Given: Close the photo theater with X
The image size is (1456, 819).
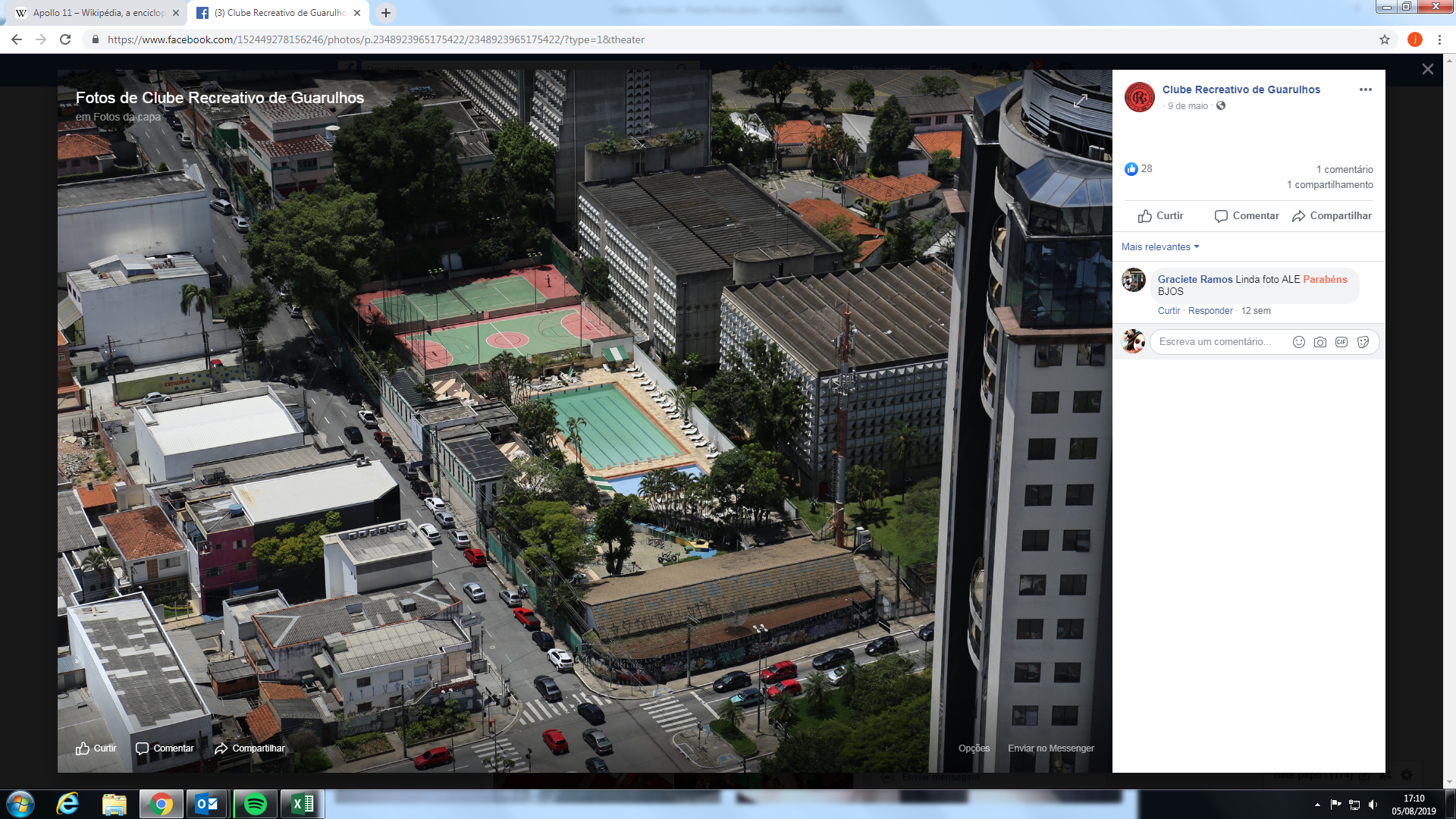Looking at the screenshot, I should pyautogui.click(x=1427, y=69).
